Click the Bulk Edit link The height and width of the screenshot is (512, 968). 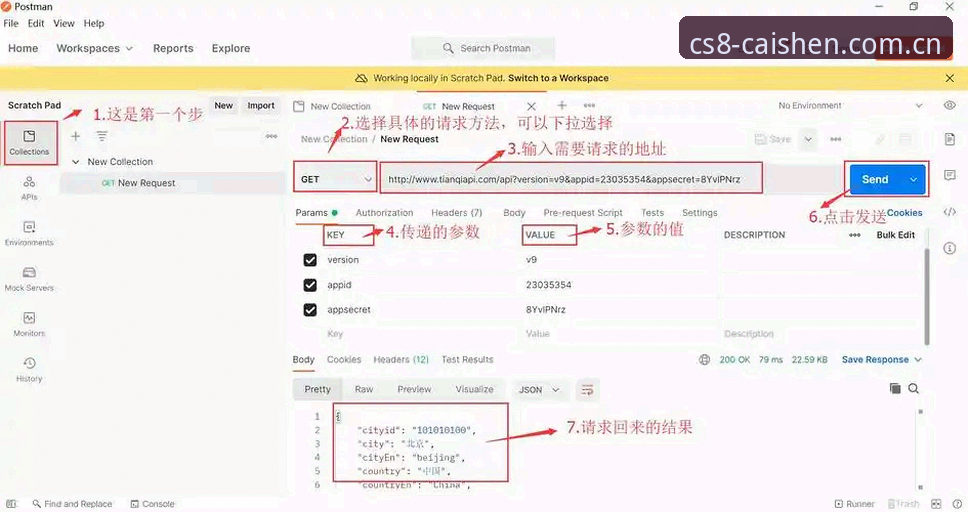(x=896, y=235)
